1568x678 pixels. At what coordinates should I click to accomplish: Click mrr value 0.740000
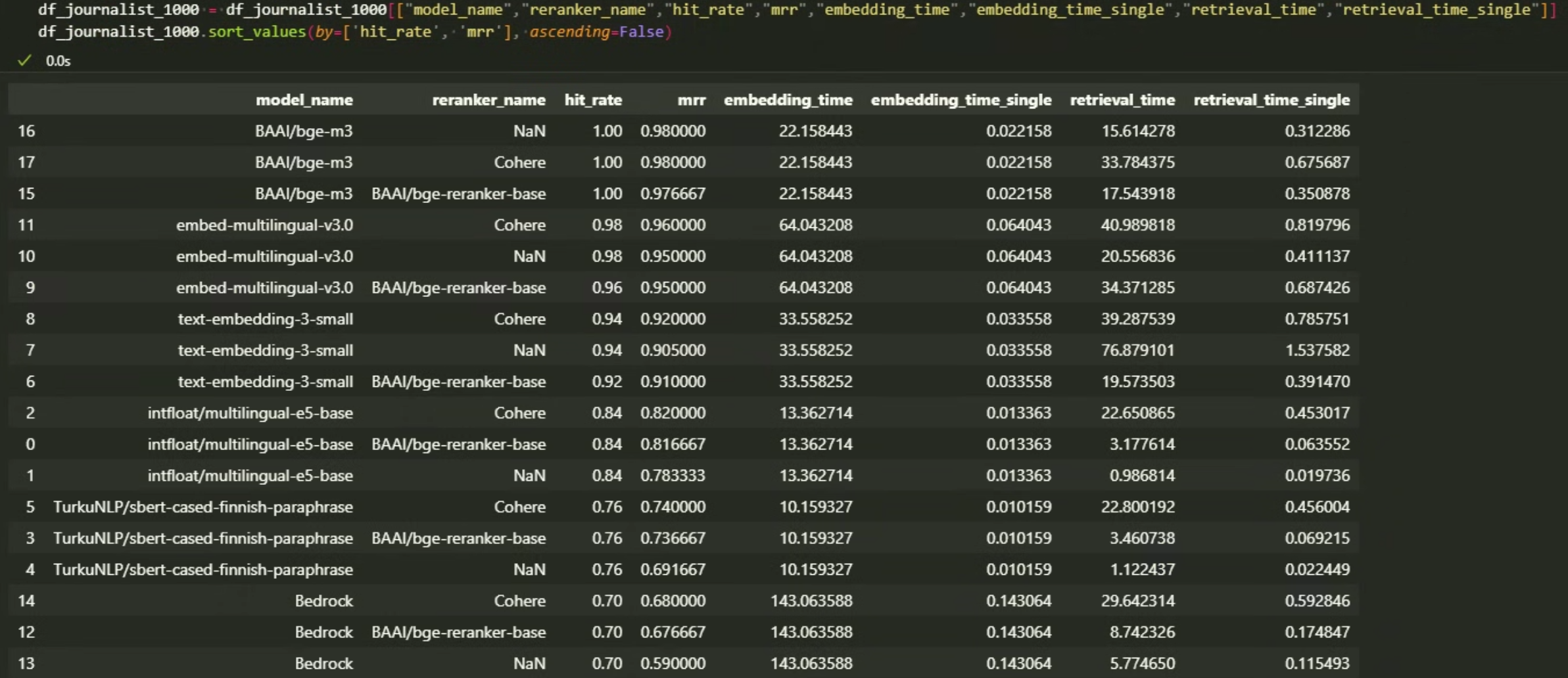point(673,507)
